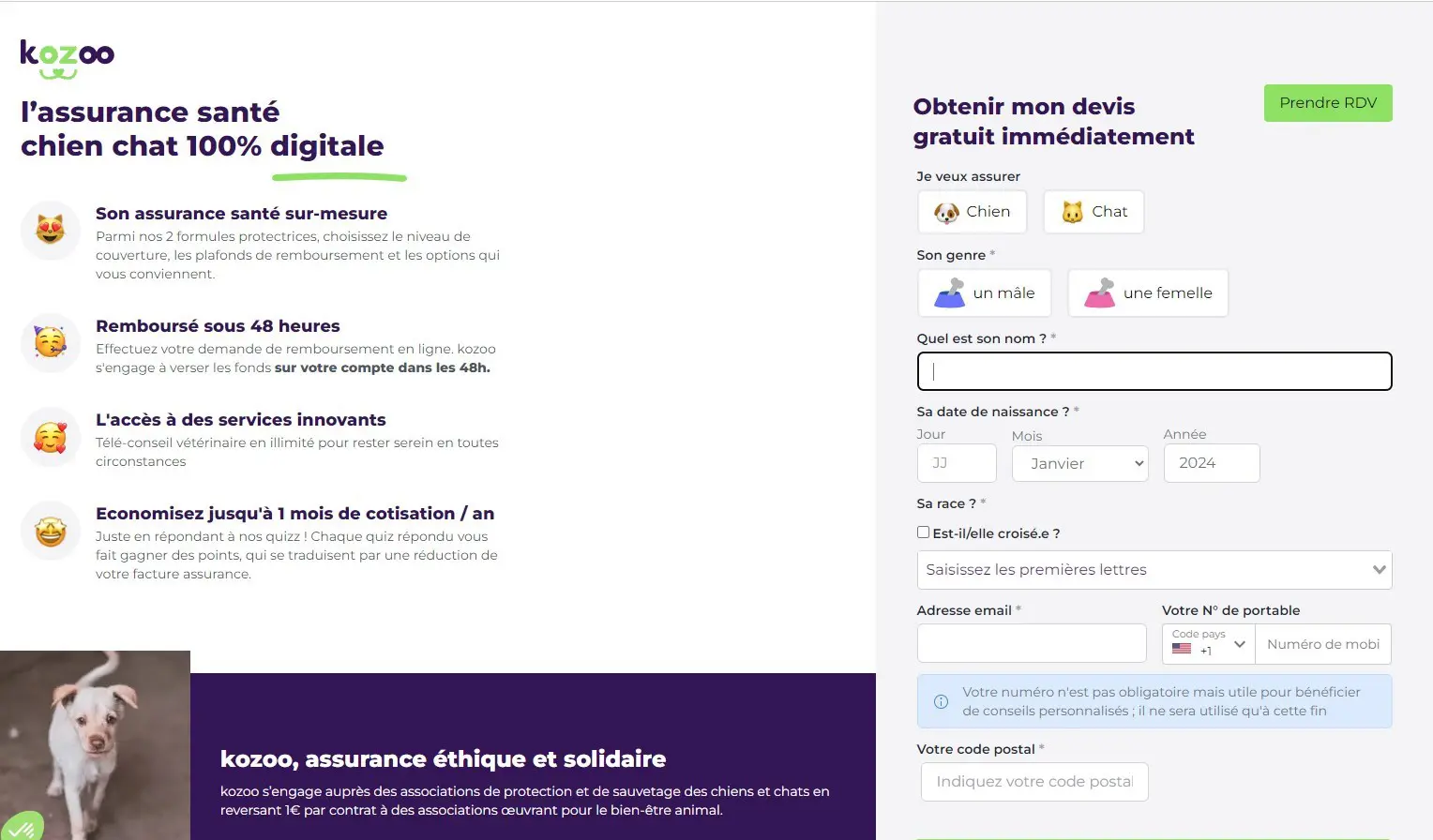
Task: Select Chien as the animal to insure
Action: click(x=973, y=212)
